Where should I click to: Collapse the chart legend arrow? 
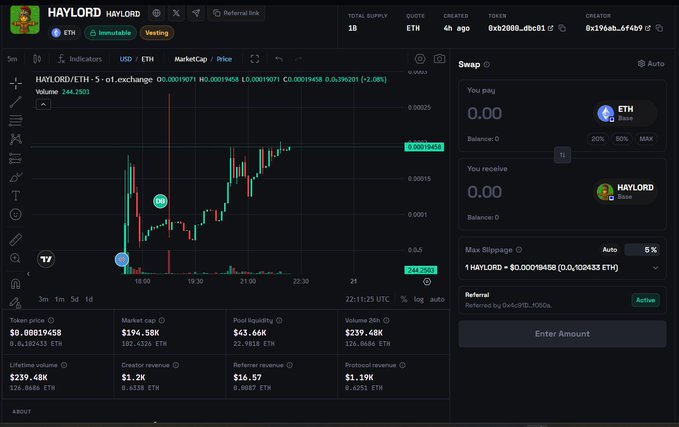coord(43,104)
